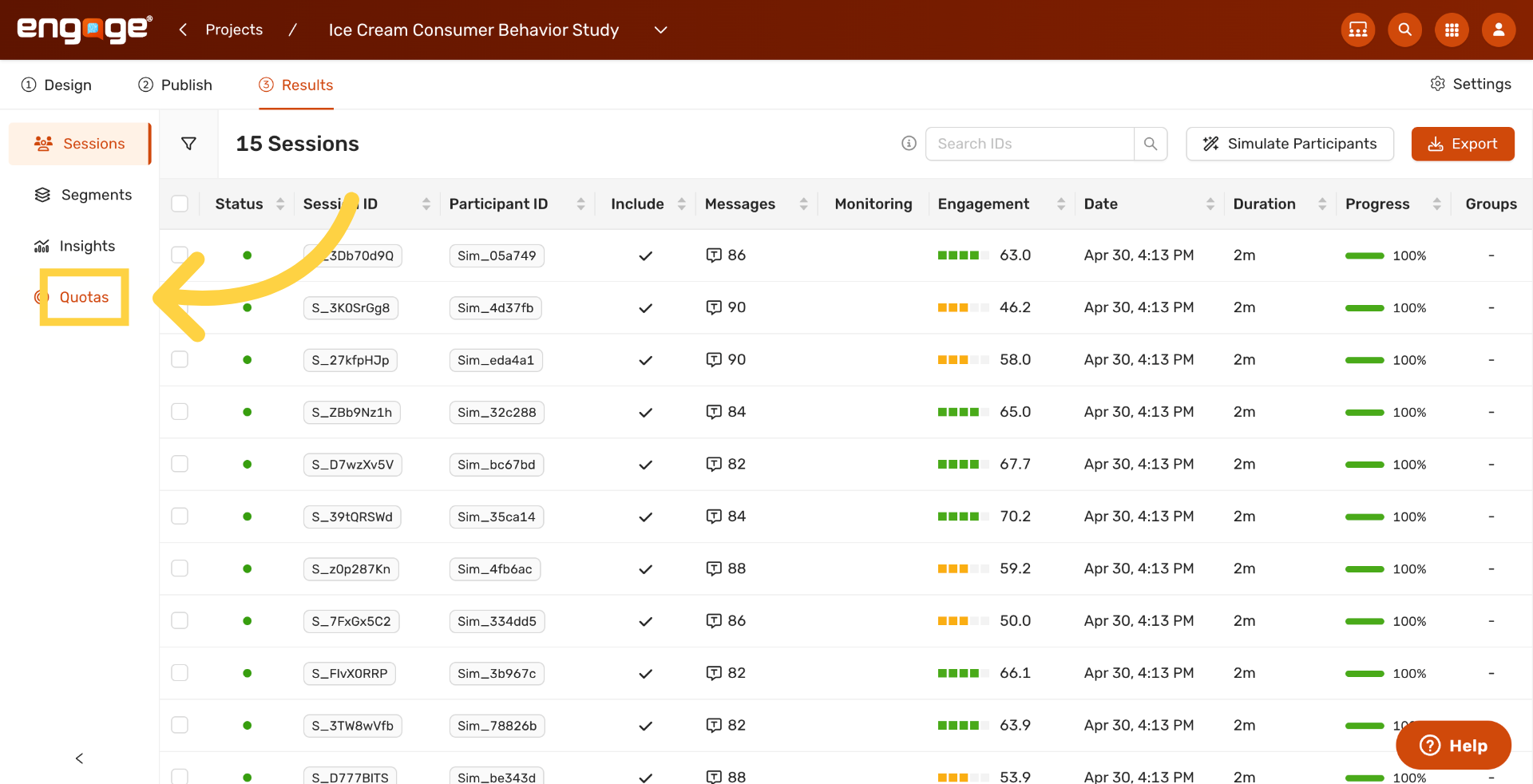
Task: Click the info icon near Search IDs
Action: [909, 143]
